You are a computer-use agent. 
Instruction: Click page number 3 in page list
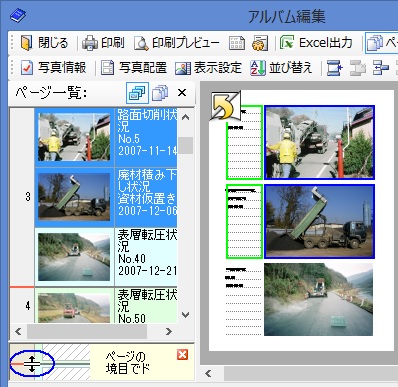coord(28,197)
